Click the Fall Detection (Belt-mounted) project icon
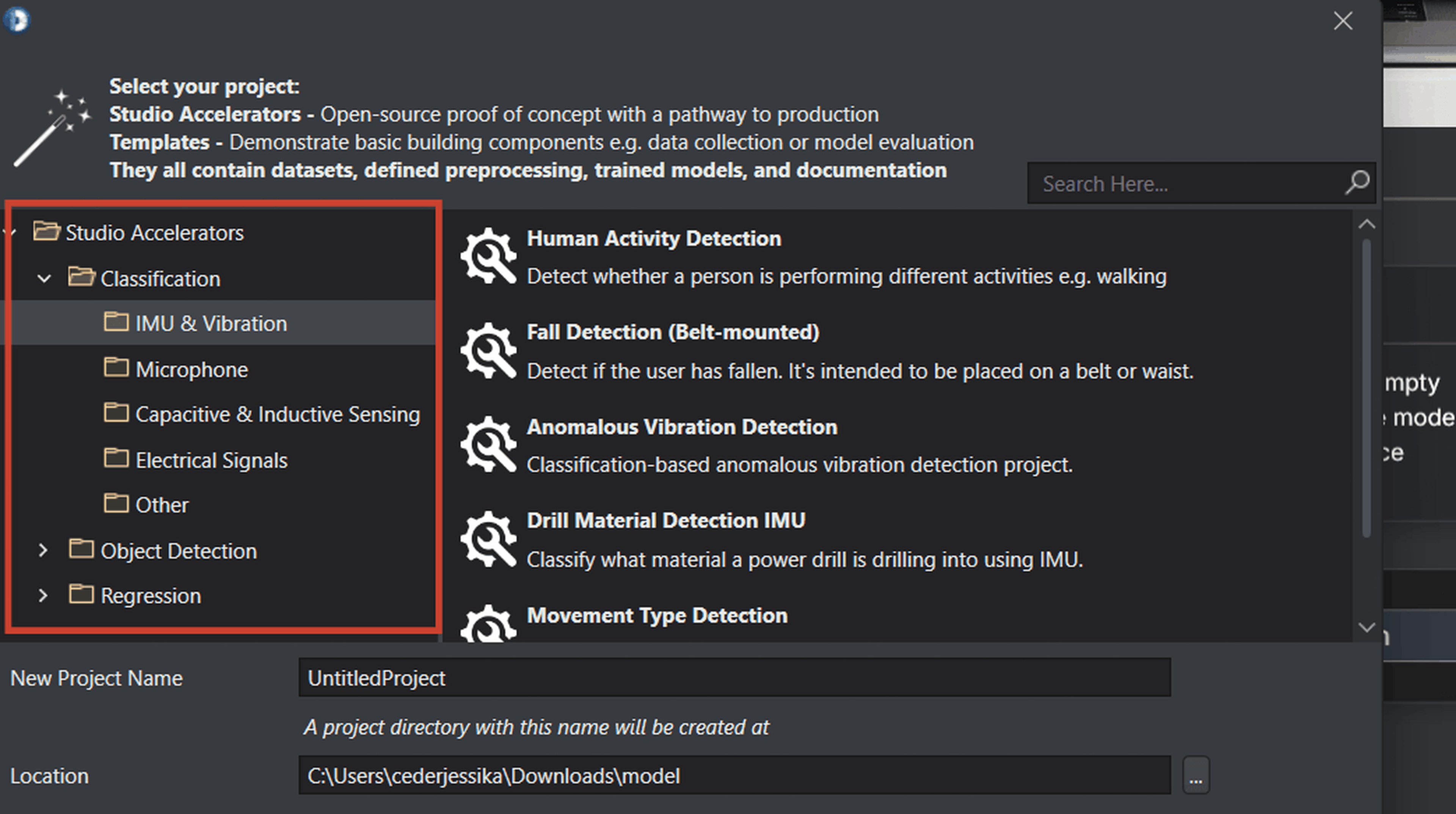Screen dimensions: 1456x814 (x=488, y=350)
